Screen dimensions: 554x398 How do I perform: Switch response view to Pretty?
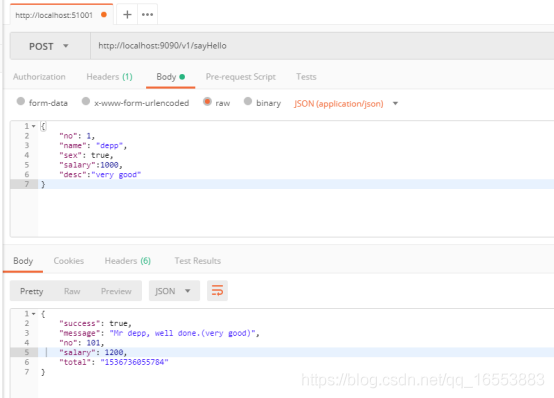click(x=31, y=291)
